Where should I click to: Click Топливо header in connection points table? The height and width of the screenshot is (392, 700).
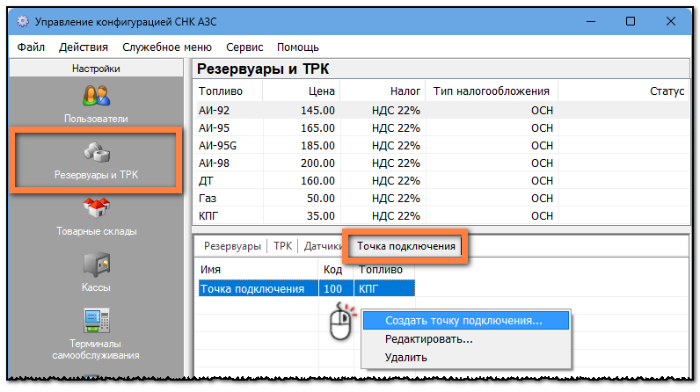pyautogui.click(x=384, y=270)
